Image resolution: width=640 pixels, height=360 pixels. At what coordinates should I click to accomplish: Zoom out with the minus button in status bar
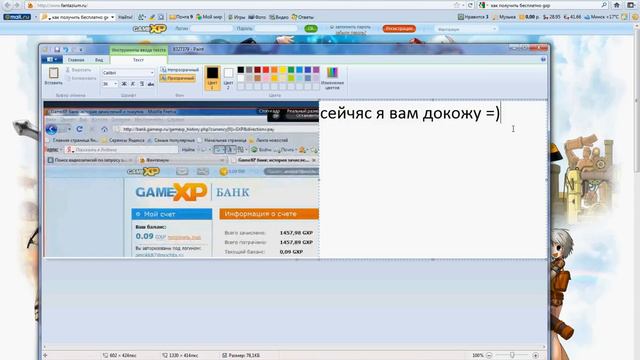coord(489,356)
